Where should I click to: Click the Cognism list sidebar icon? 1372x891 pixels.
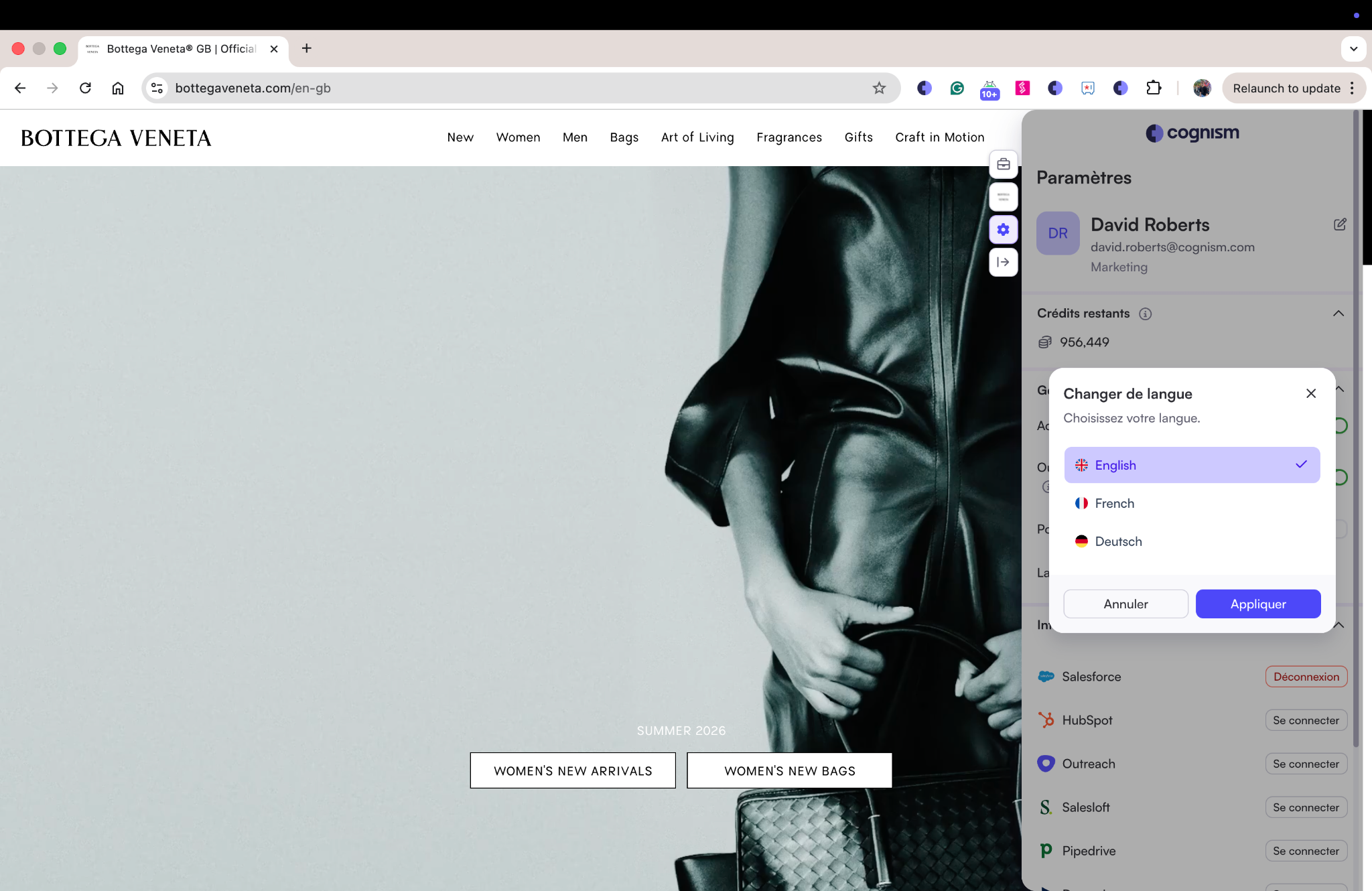pos(1003,197)
